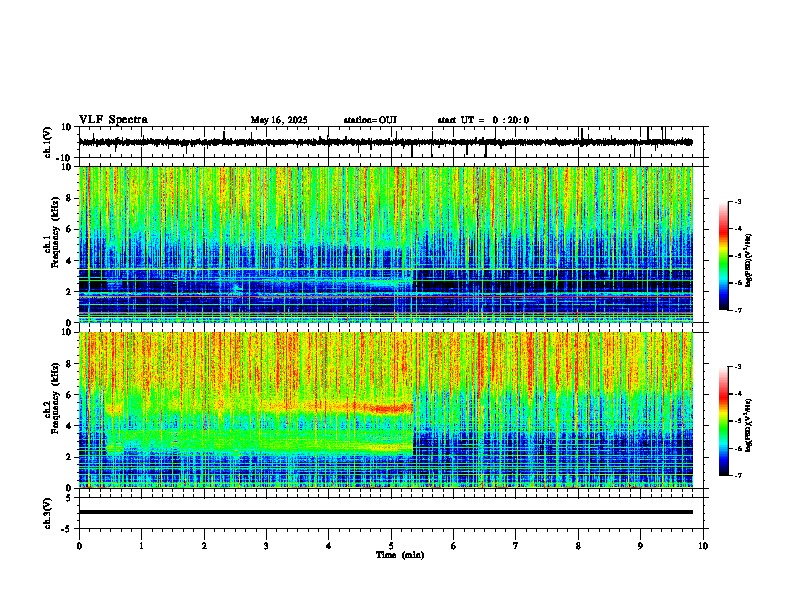792x612 pixels.
Task: Click the "-10" tick on ch.1(V) axis
Action: point(64,157)
